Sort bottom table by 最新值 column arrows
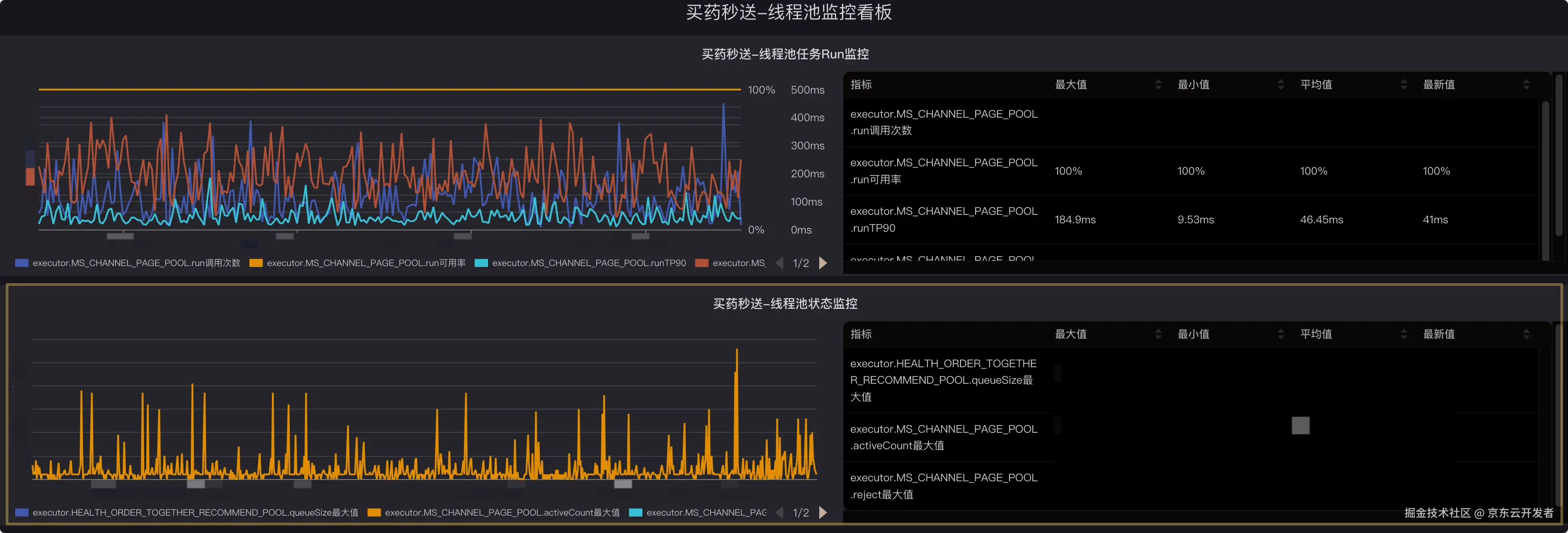Image resolution: width=1568 pixels, height=533 pixels. click(x=1526, y=334)
